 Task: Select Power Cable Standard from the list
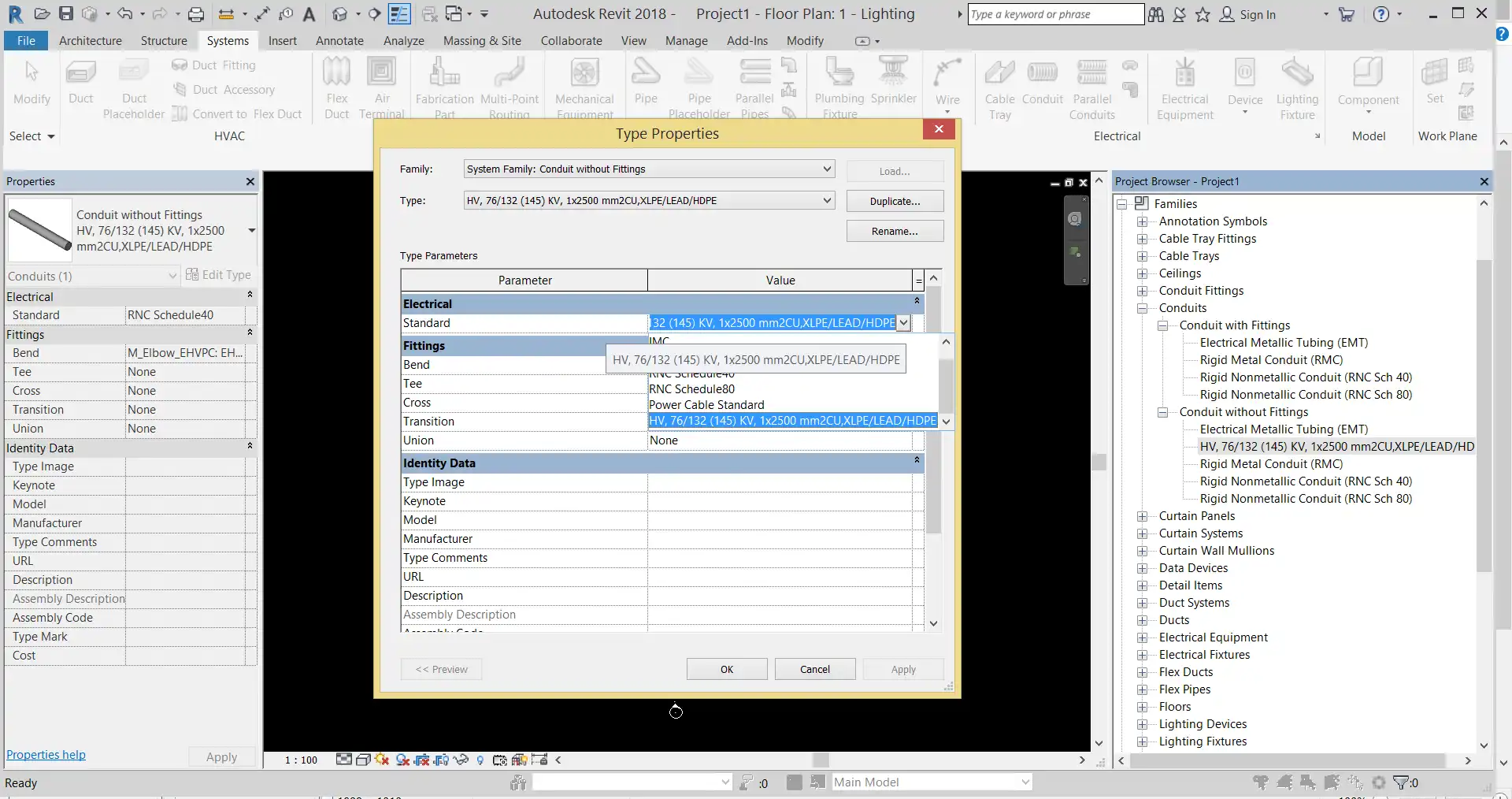(x=706, y=405)
